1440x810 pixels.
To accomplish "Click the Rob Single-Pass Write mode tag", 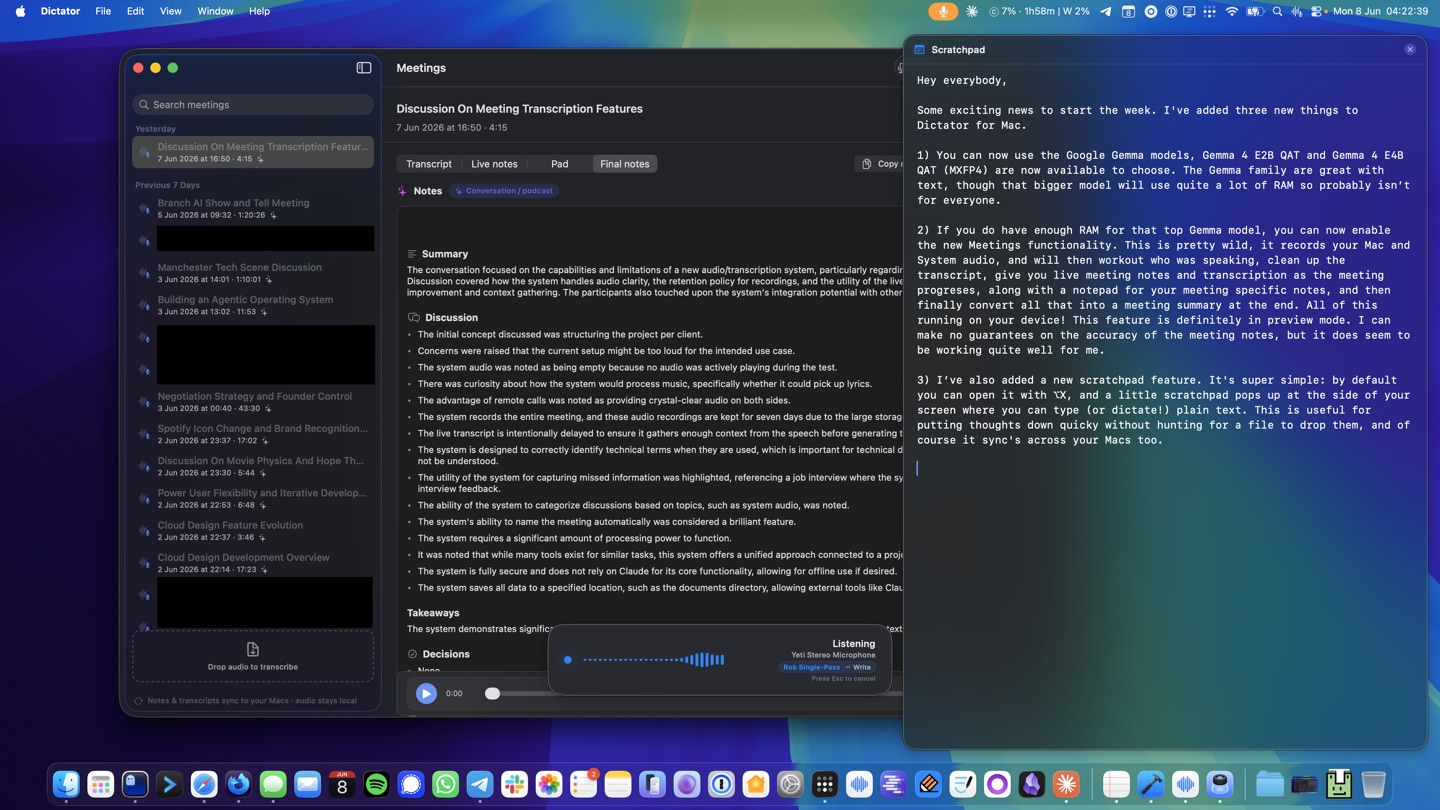I will 827,667.
